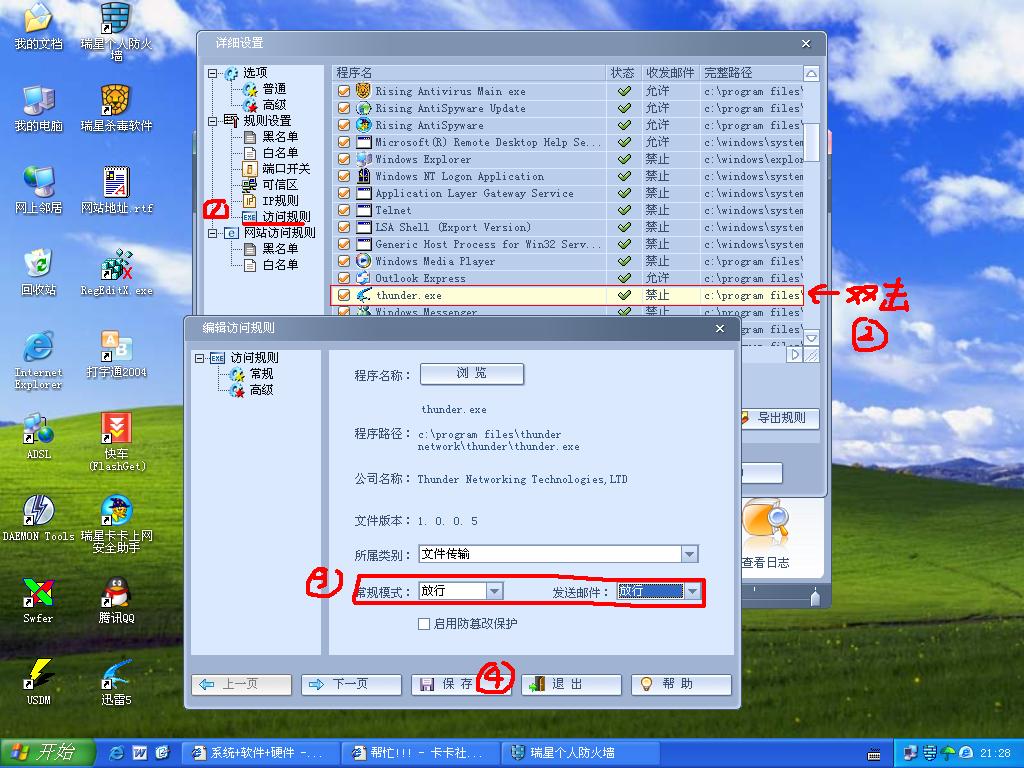Toggle LSA Shell rule checkbox
This screenshot has height=768, width=1024.
point(344,227)
